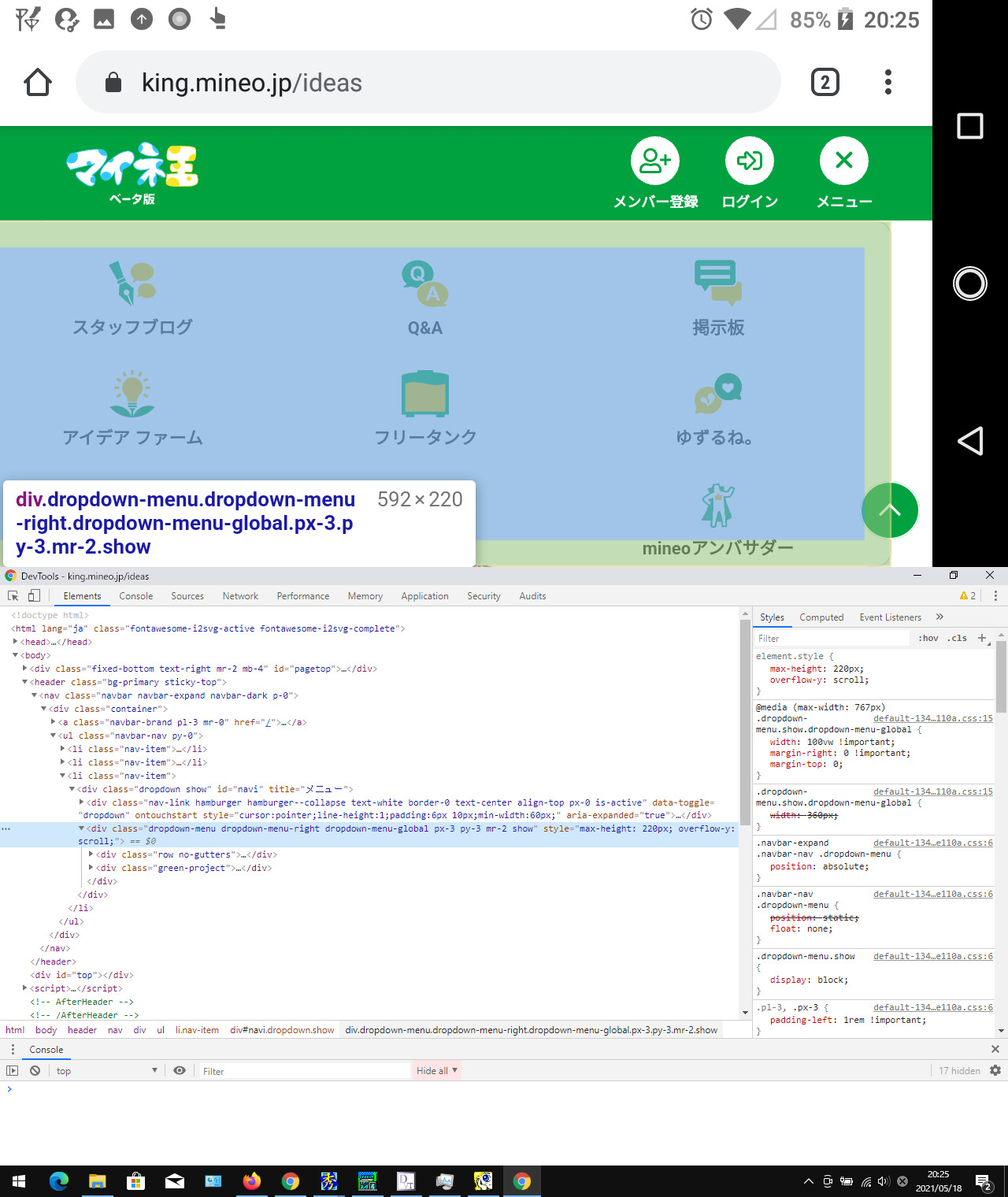Toggle the .cls class editor button
Image resolution: width=1008 pixels, height=1197 pixels.
pyautogui.click(x=957, y=639)
